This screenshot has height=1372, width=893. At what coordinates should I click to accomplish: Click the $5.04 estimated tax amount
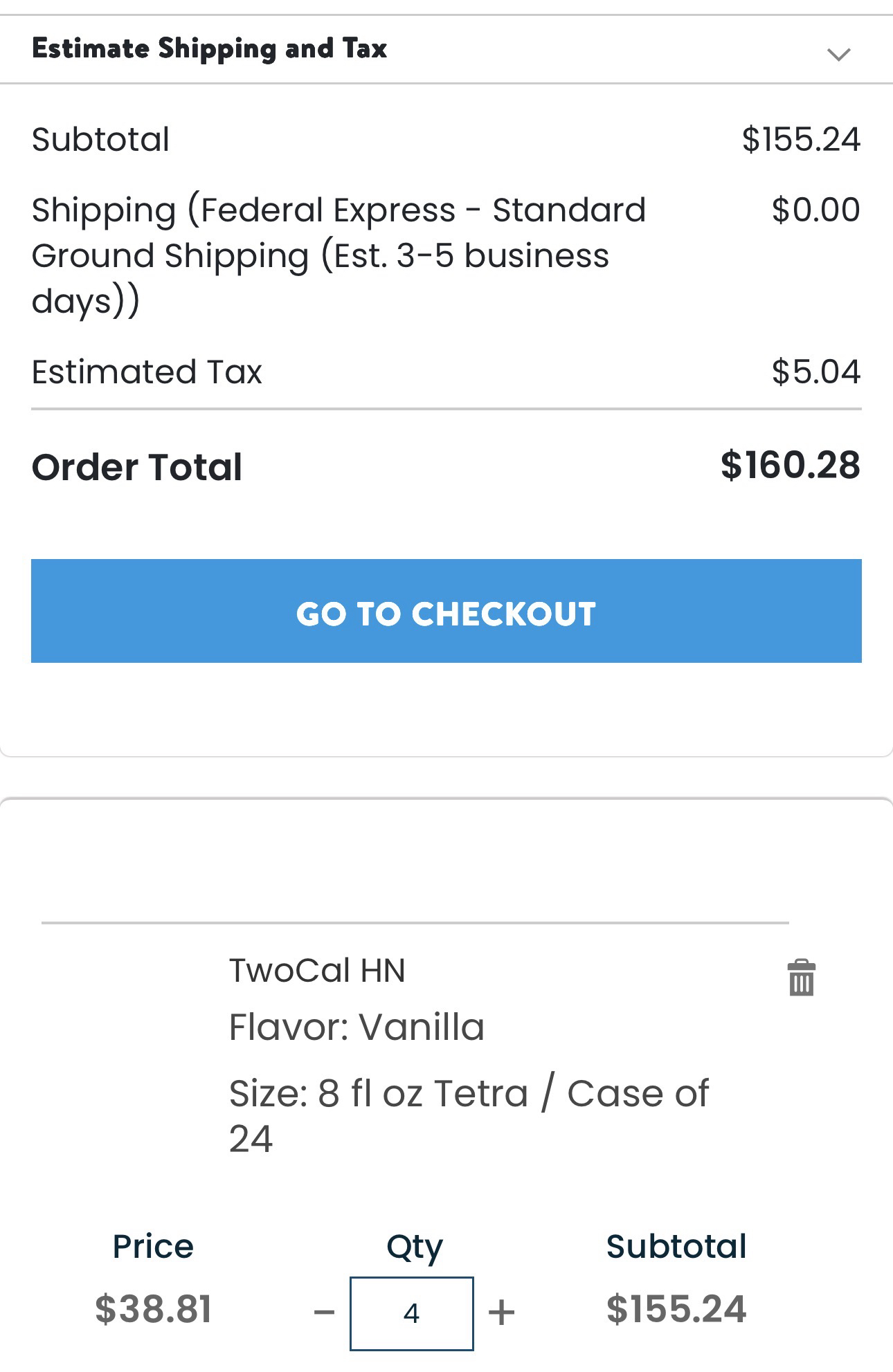(x=815, y=372)
